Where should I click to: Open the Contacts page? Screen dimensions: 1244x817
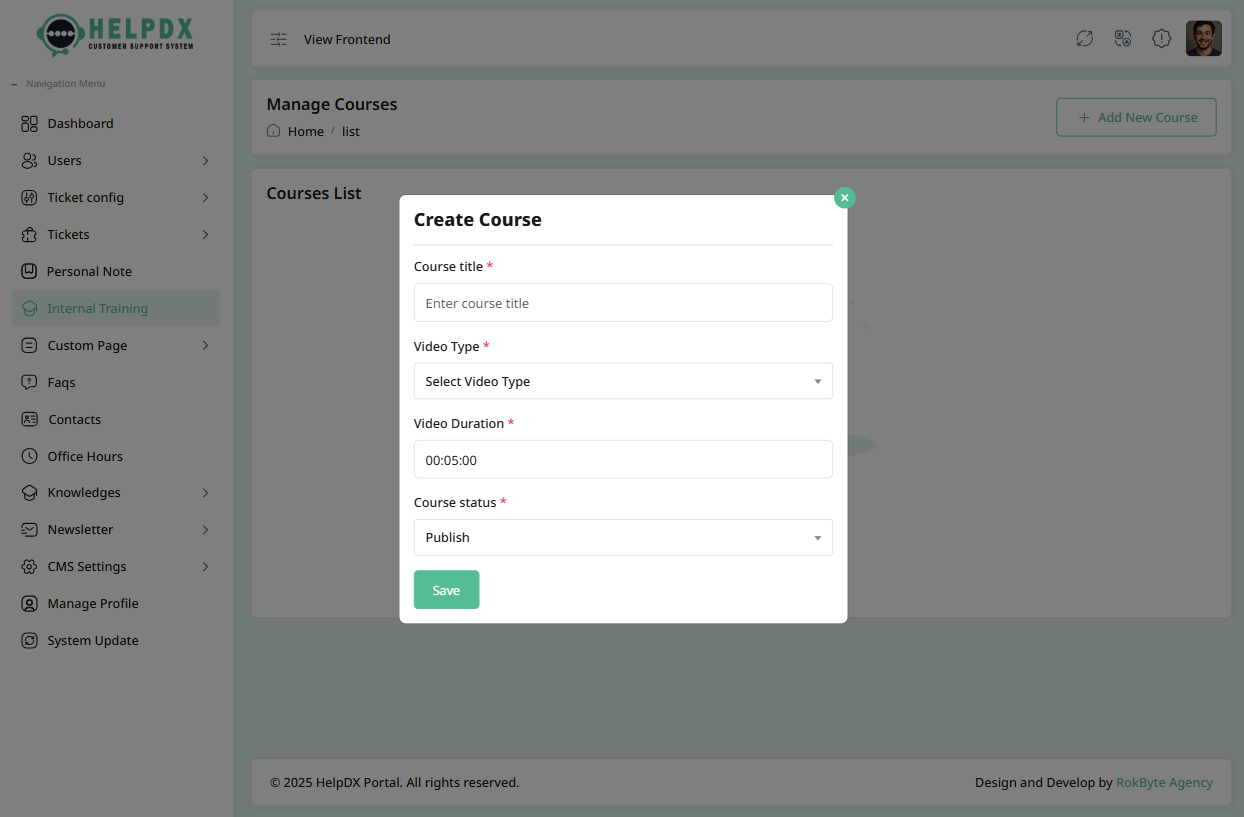point(74,418)
